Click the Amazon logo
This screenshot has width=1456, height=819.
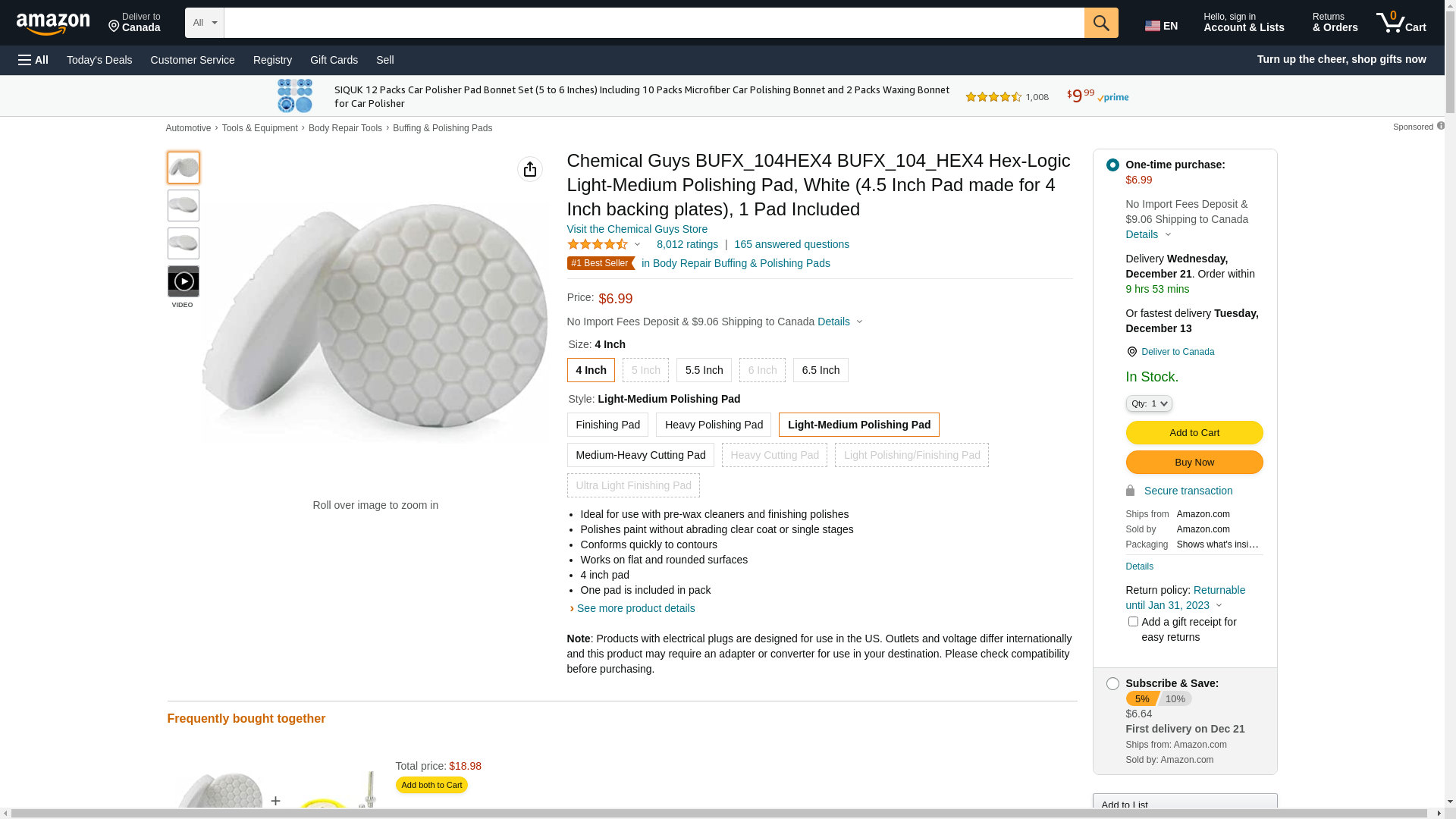point(53,24)
